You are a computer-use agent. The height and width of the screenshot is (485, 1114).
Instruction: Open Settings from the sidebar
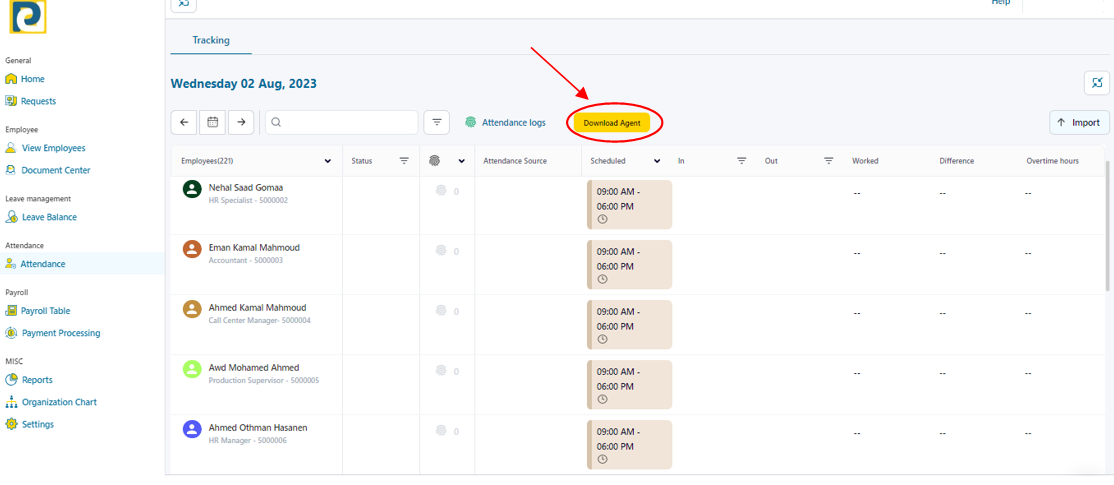pyautogui.click(x=38, y=425)
